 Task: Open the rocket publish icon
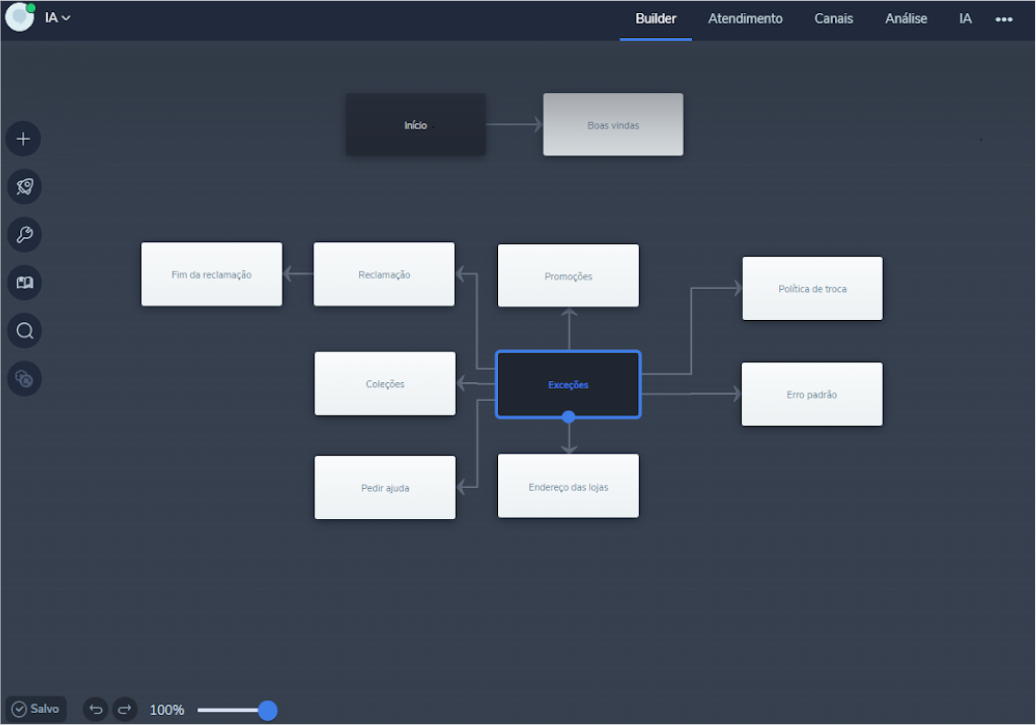point(23,187)
